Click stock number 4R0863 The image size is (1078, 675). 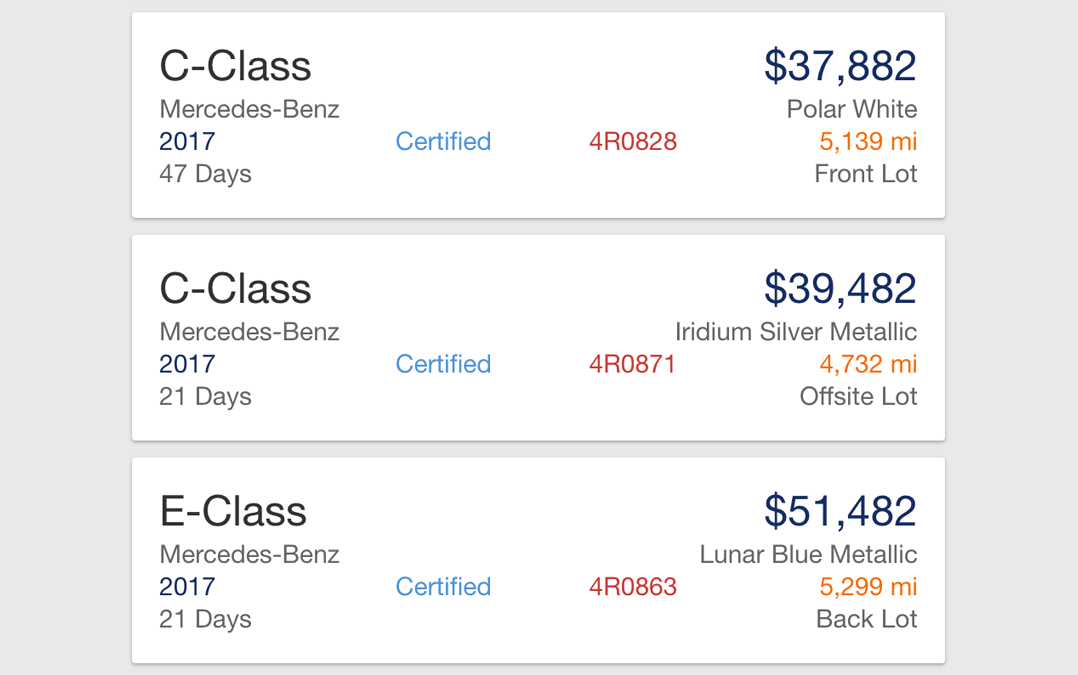point(632,587)
